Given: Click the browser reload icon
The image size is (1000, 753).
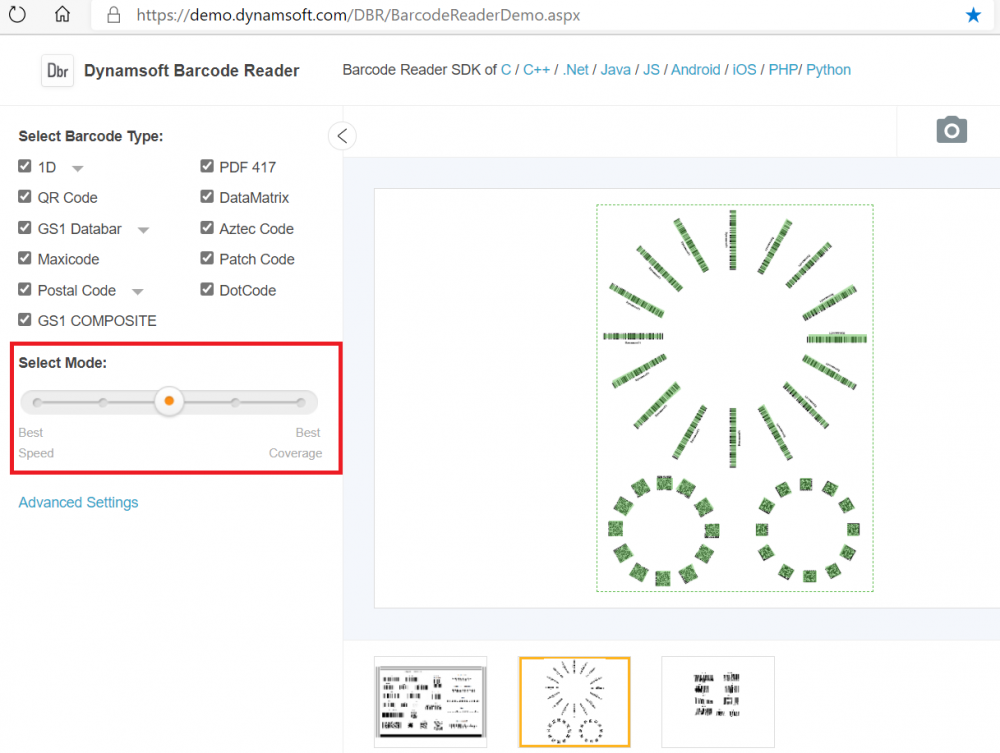Looking at the screenshot, I should coord(18,15).
